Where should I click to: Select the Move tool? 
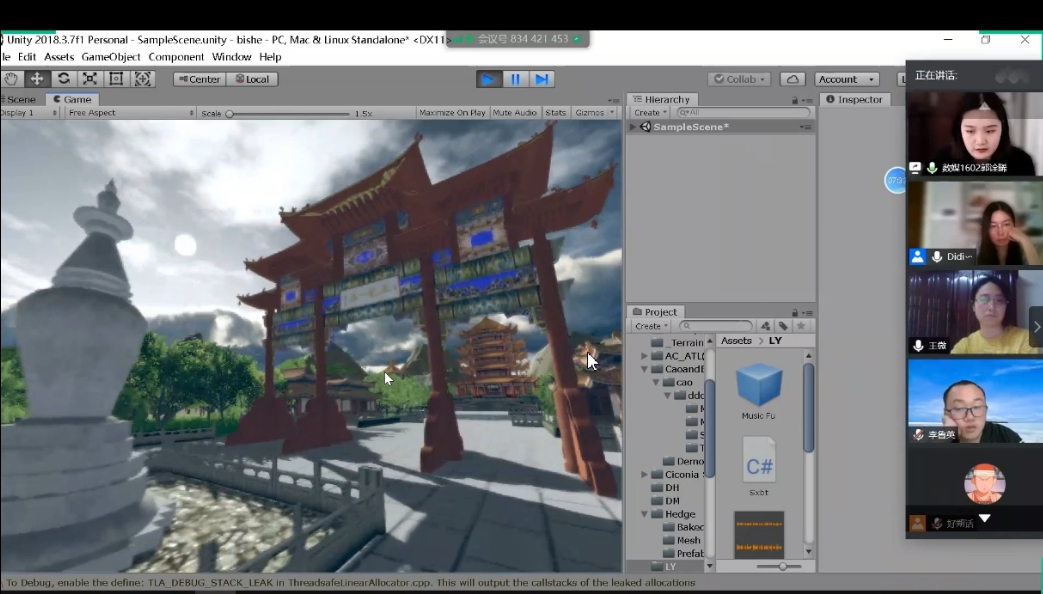[x=37, y=79]
